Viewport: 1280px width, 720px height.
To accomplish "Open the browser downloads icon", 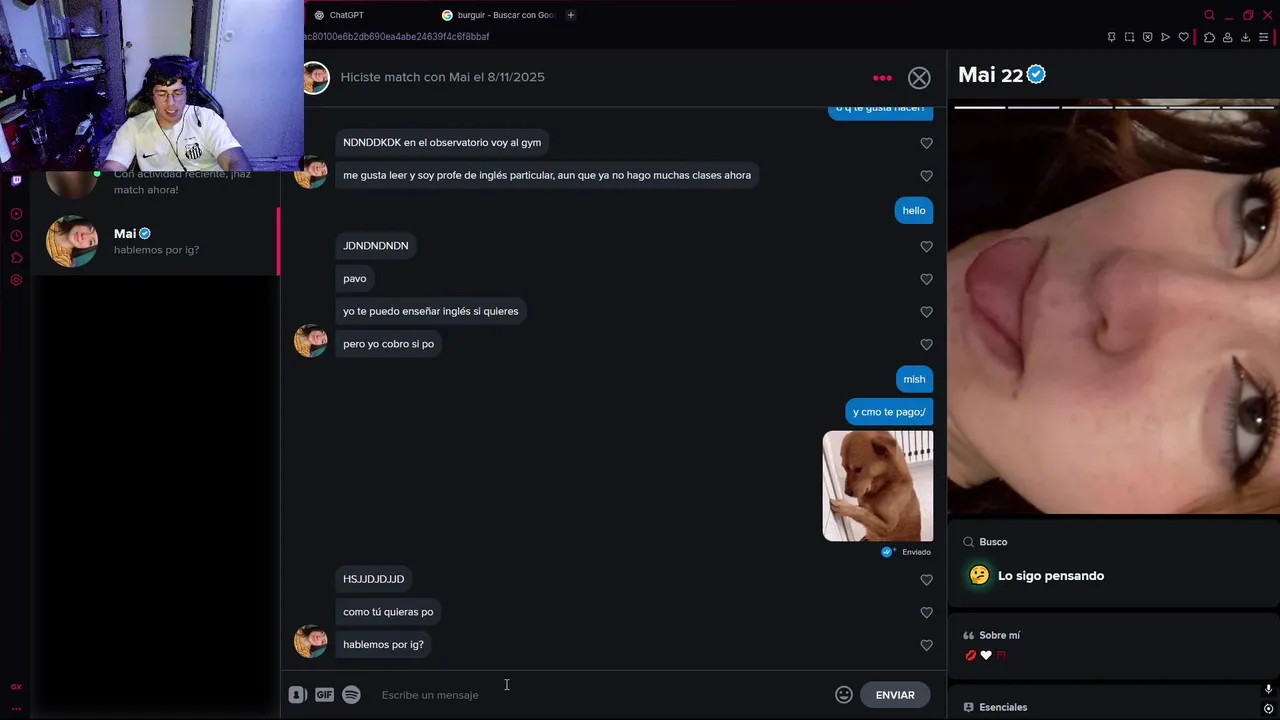I will coord(1245,37).
